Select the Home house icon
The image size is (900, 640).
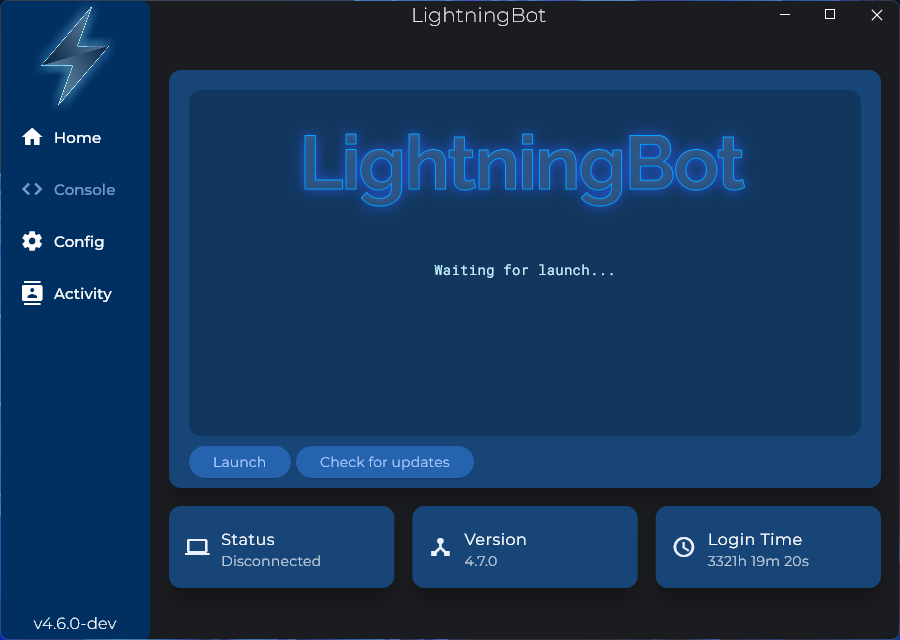(x=31, y=137)
